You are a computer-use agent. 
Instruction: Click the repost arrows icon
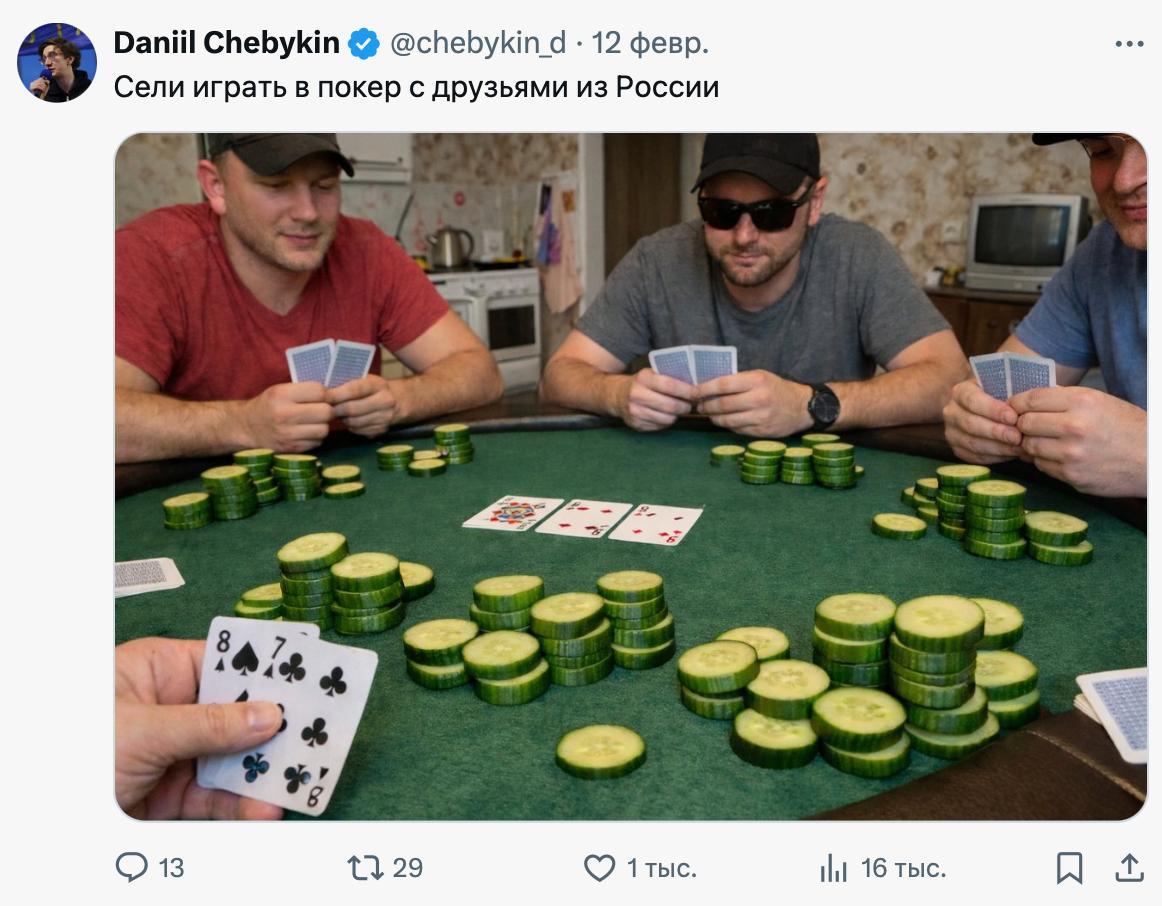[364, 867]
